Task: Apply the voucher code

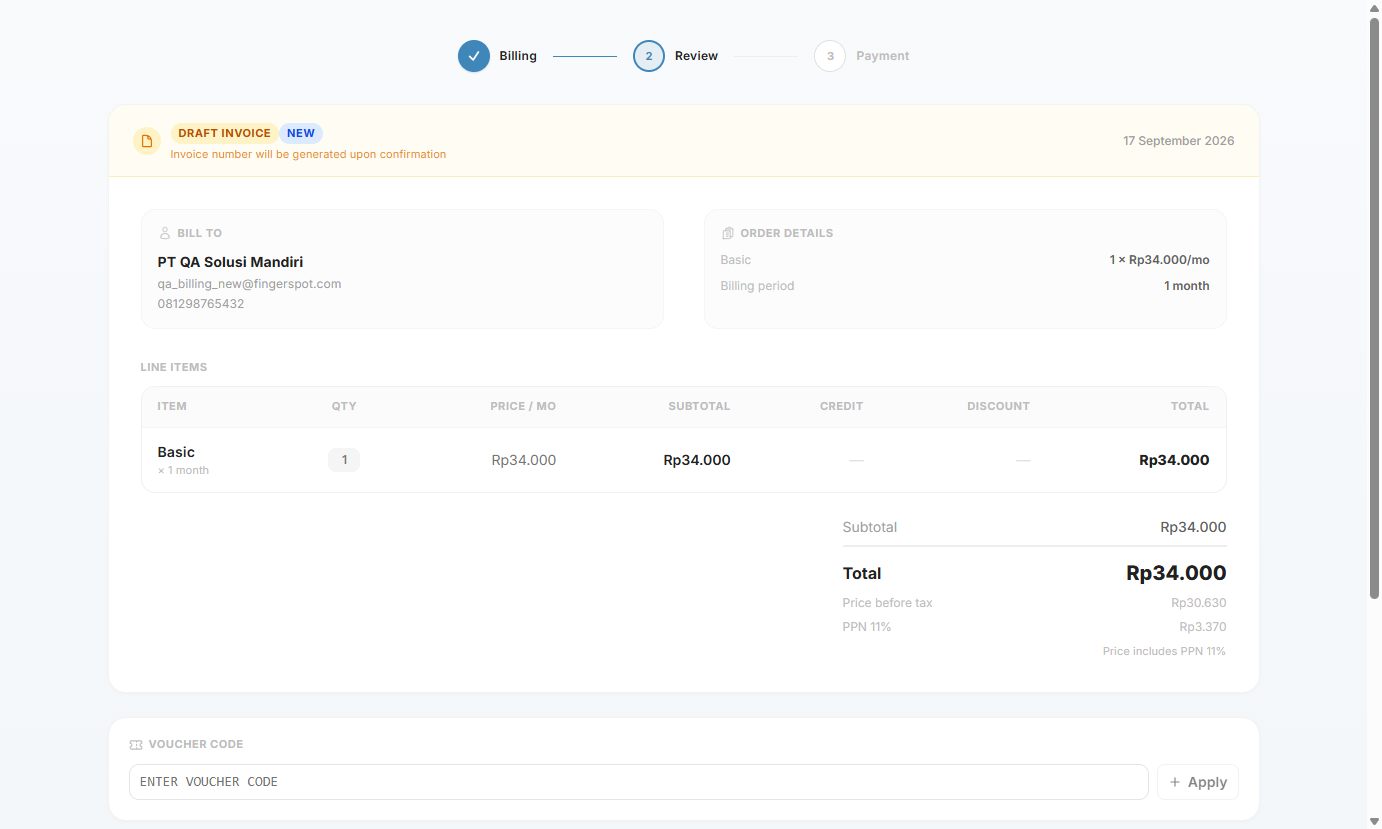Action: click(1198, 782)
